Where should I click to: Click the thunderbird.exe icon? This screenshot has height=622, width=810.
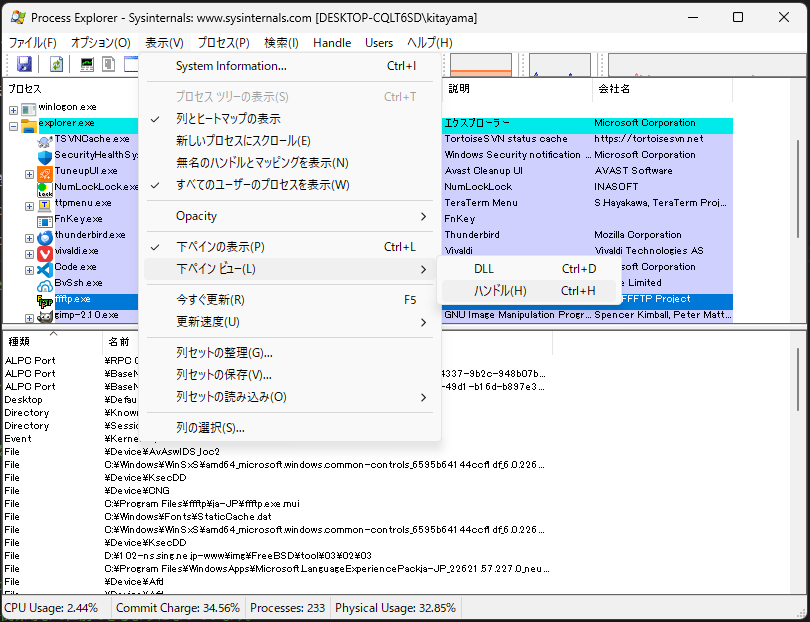pyautogui.click(x=45, y=237)
